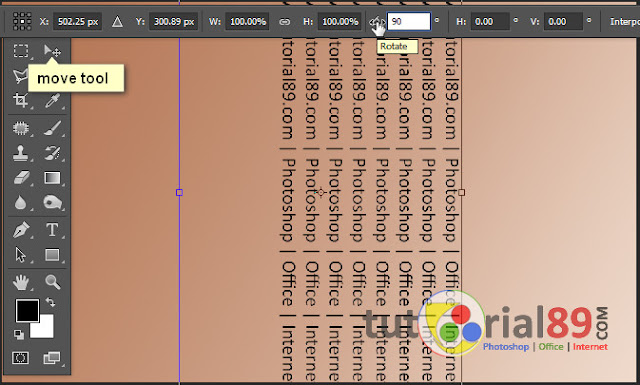The image size is (640, 385).
Task: Click the Y position field
Action: [173, 21]
